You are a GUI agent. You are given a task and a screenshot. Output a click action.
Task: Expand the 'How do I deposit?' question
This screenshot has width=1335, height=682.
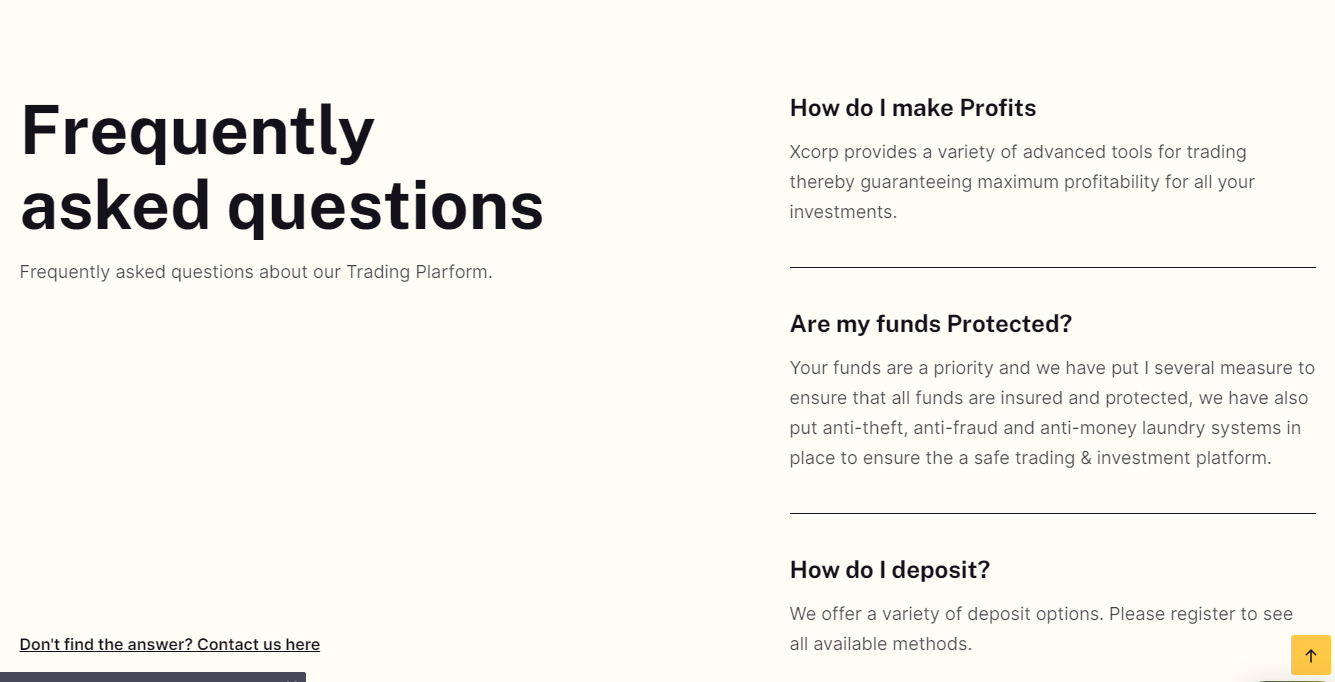pyautogui.click(x=890, y=570)
